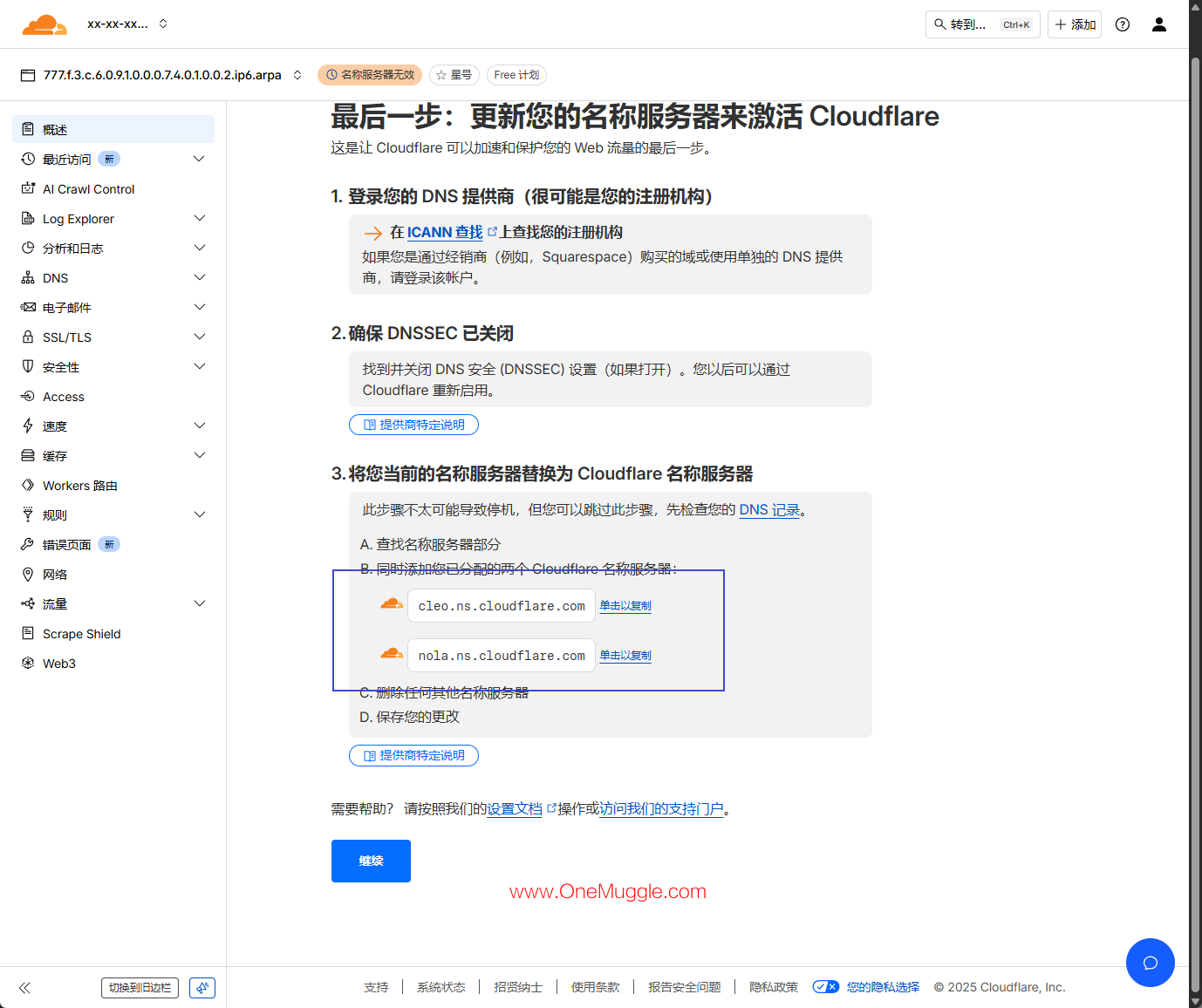Collapse sidebar with double chevron icon
Screen dimensions: 1202x1008
(x=24, y=988)
